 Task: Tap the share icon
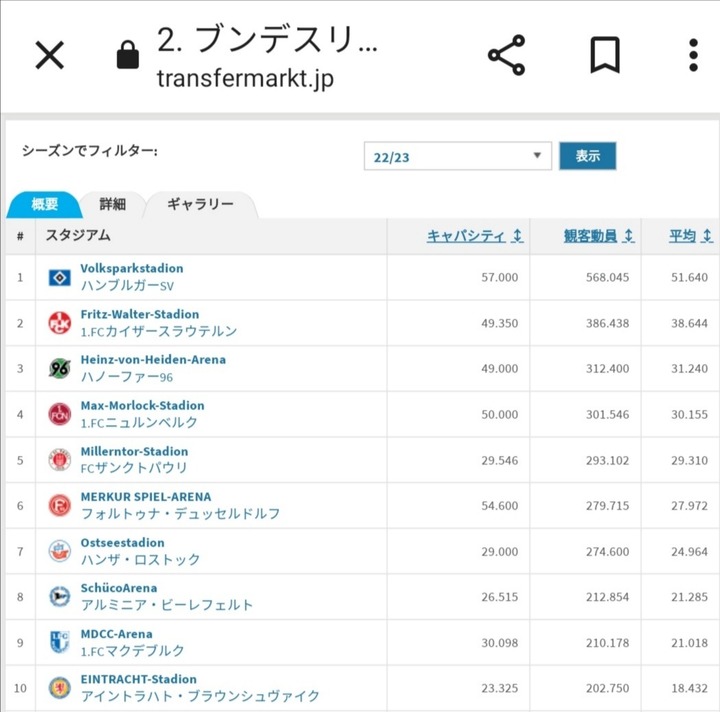(x=506, y=55)
